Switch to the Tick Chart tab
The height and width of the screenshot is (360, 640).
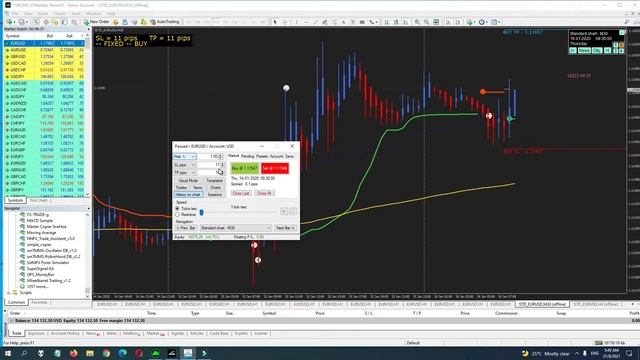[38, 200]
